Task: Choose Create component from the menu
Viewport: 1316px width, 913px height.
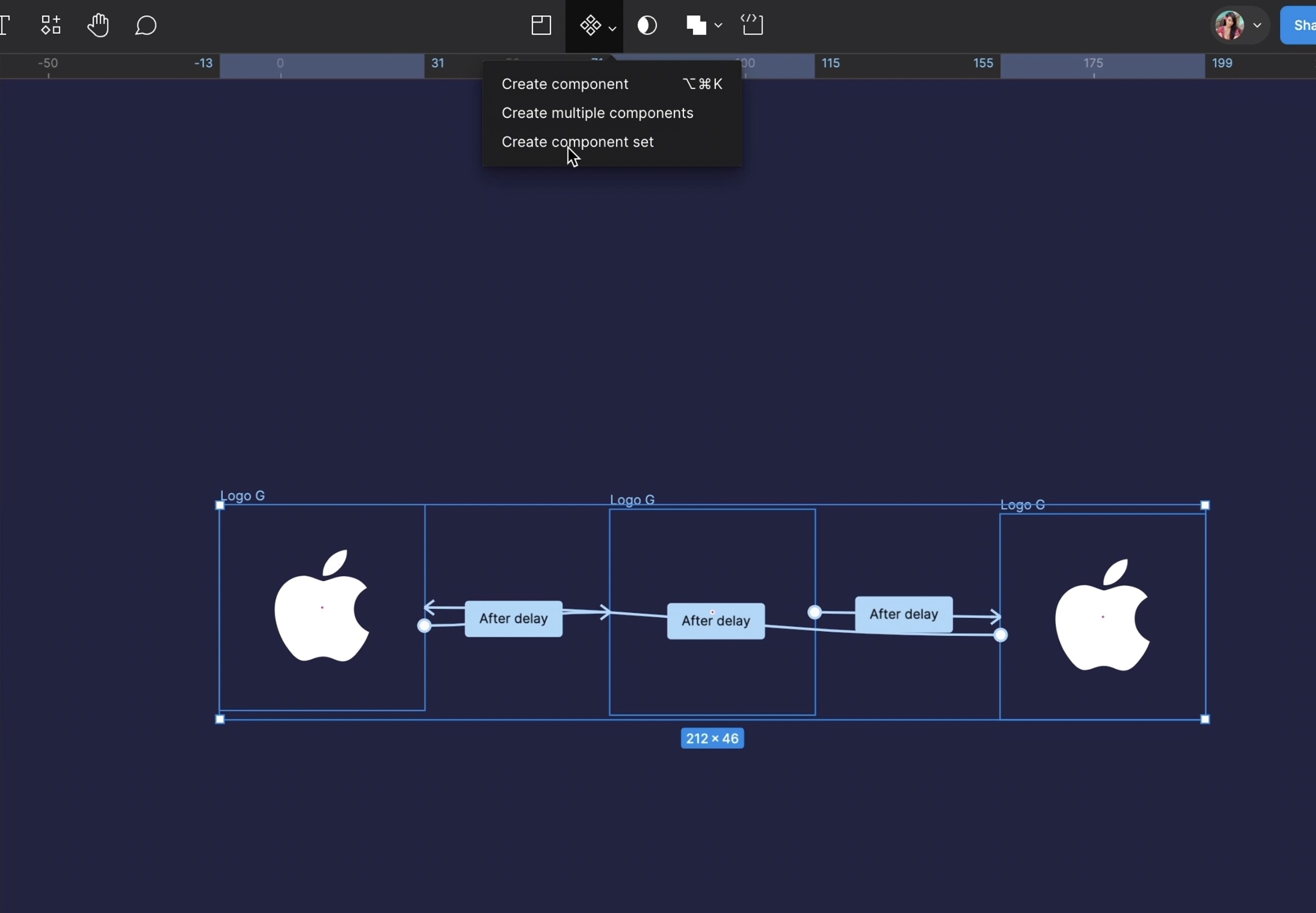Action: (x=564, y=84)
